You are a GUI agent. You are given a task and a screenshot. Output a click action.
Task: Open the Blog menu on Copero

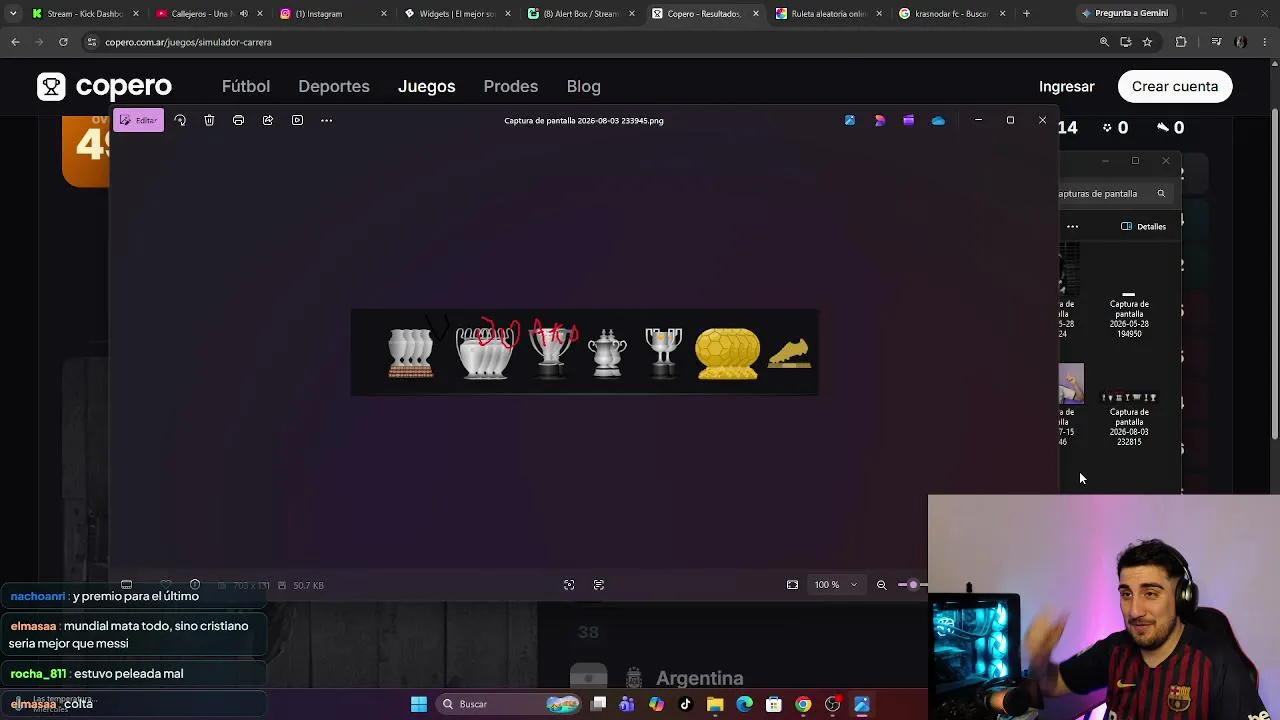584,86
